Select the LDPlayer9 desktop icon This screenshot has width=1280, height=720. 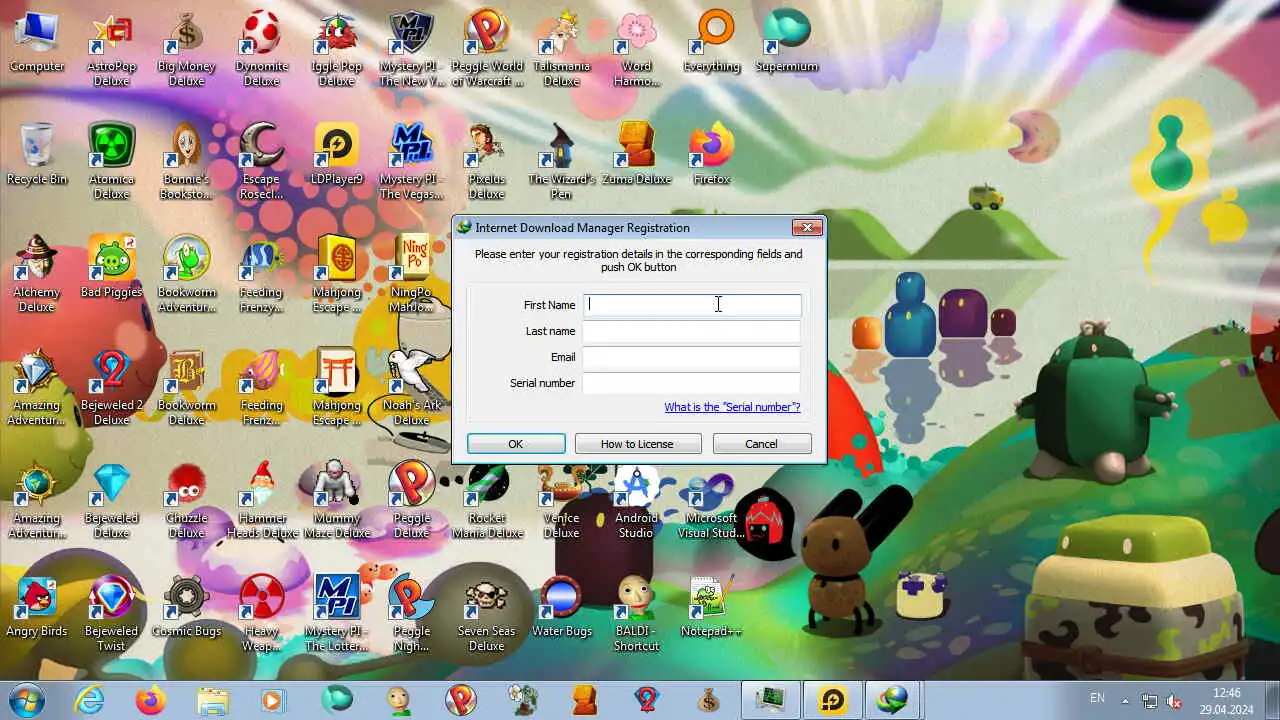click(x=336, y=155)
